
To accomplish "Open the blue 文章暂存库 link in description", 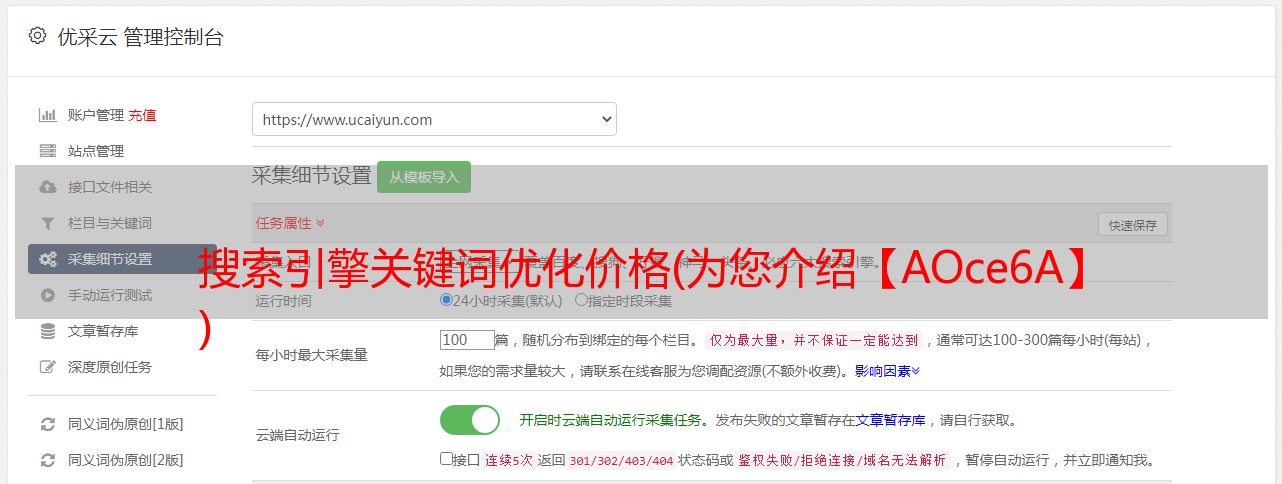I will click(891, 420).
